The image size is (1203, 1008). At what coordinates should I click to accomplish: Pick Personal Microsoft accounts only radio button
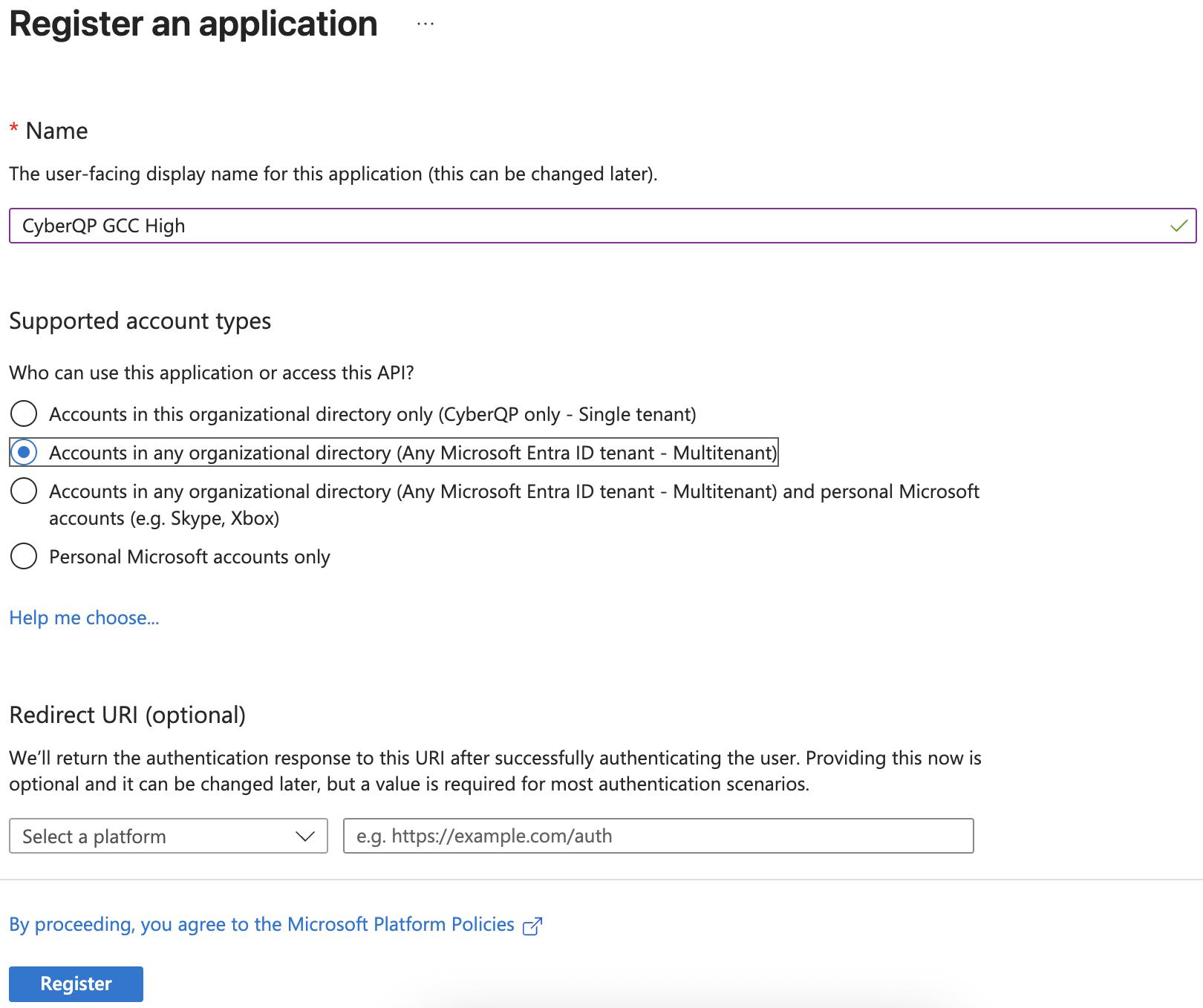pos(24,556)
